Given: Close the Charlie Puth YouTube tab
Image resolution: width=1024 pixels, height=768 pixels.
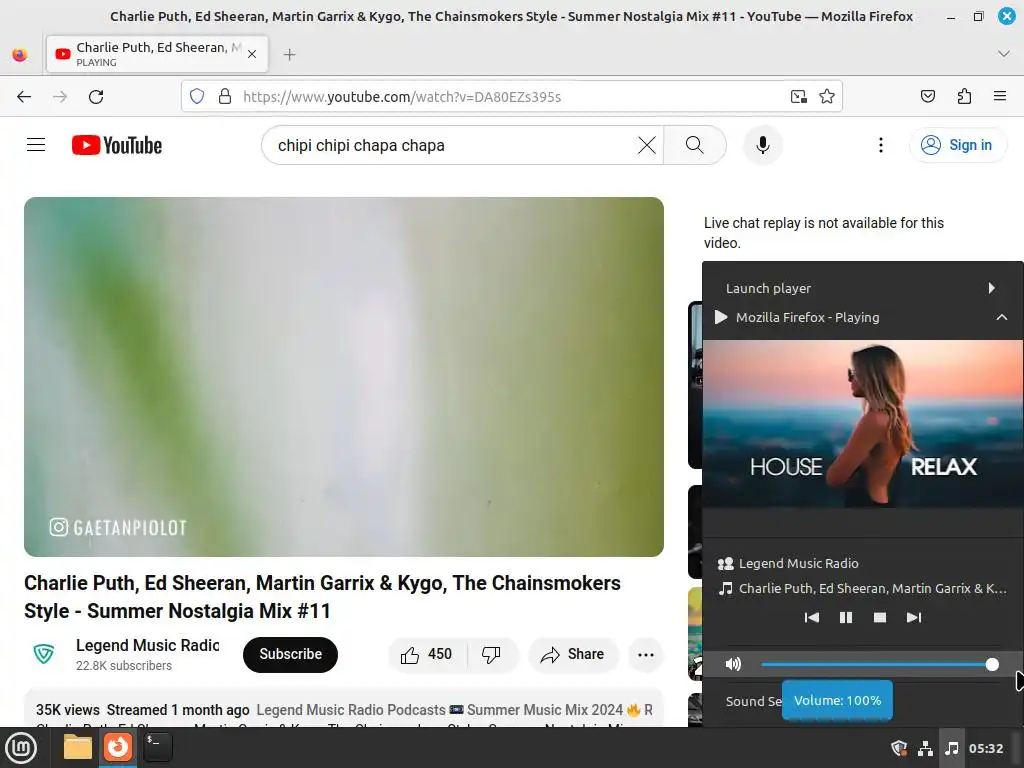Looking at the screenshot, I should coord(252,54).
